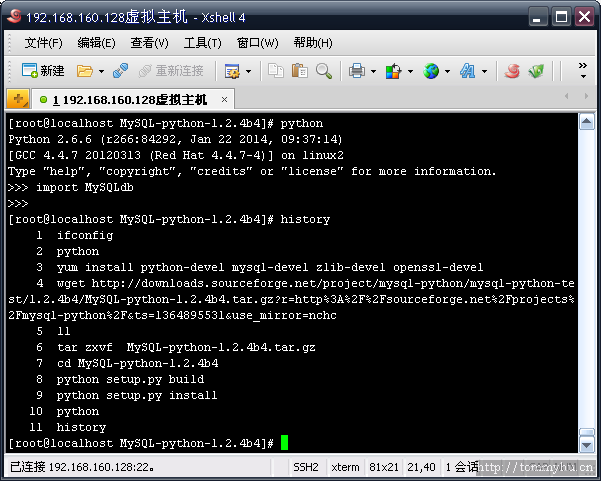Open the folder icon in toolbar
Image resolution: width=601 pixels, height=481 pixels.
point(85,71)
